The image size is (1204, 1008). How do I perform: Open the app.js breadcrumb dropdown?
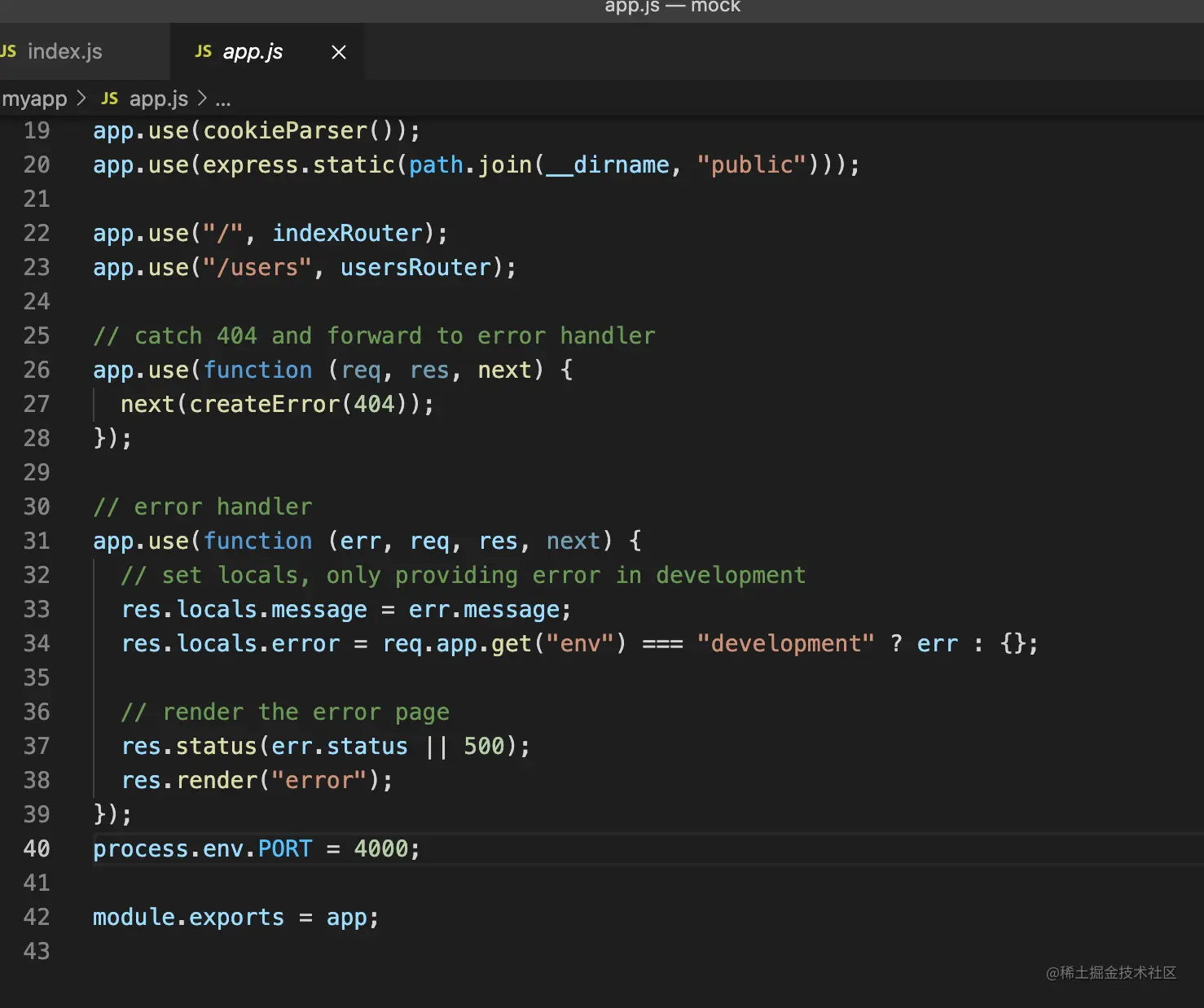pos(158,99)
